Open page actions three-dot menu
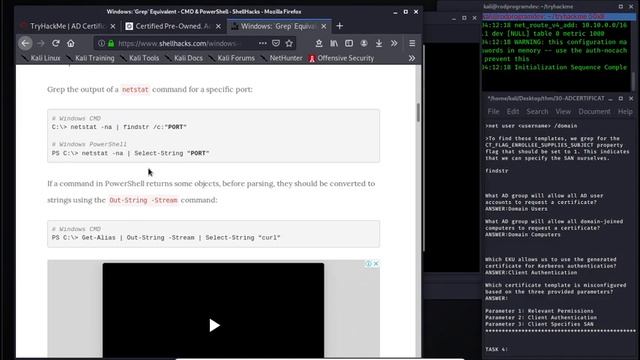640x360 pixels. (262, 43)
